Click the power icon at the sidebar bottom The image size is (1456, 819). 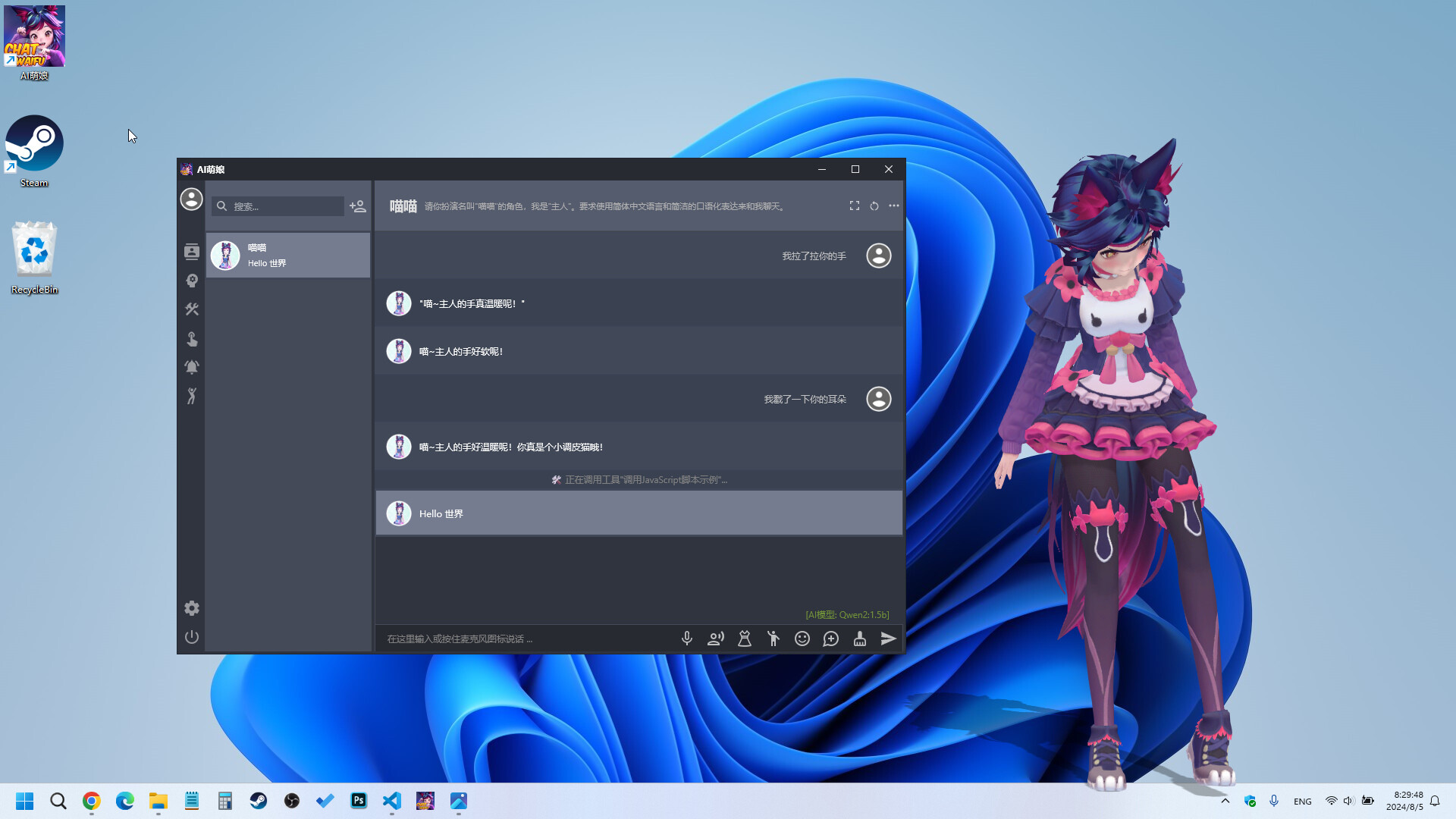coord(191,637)
